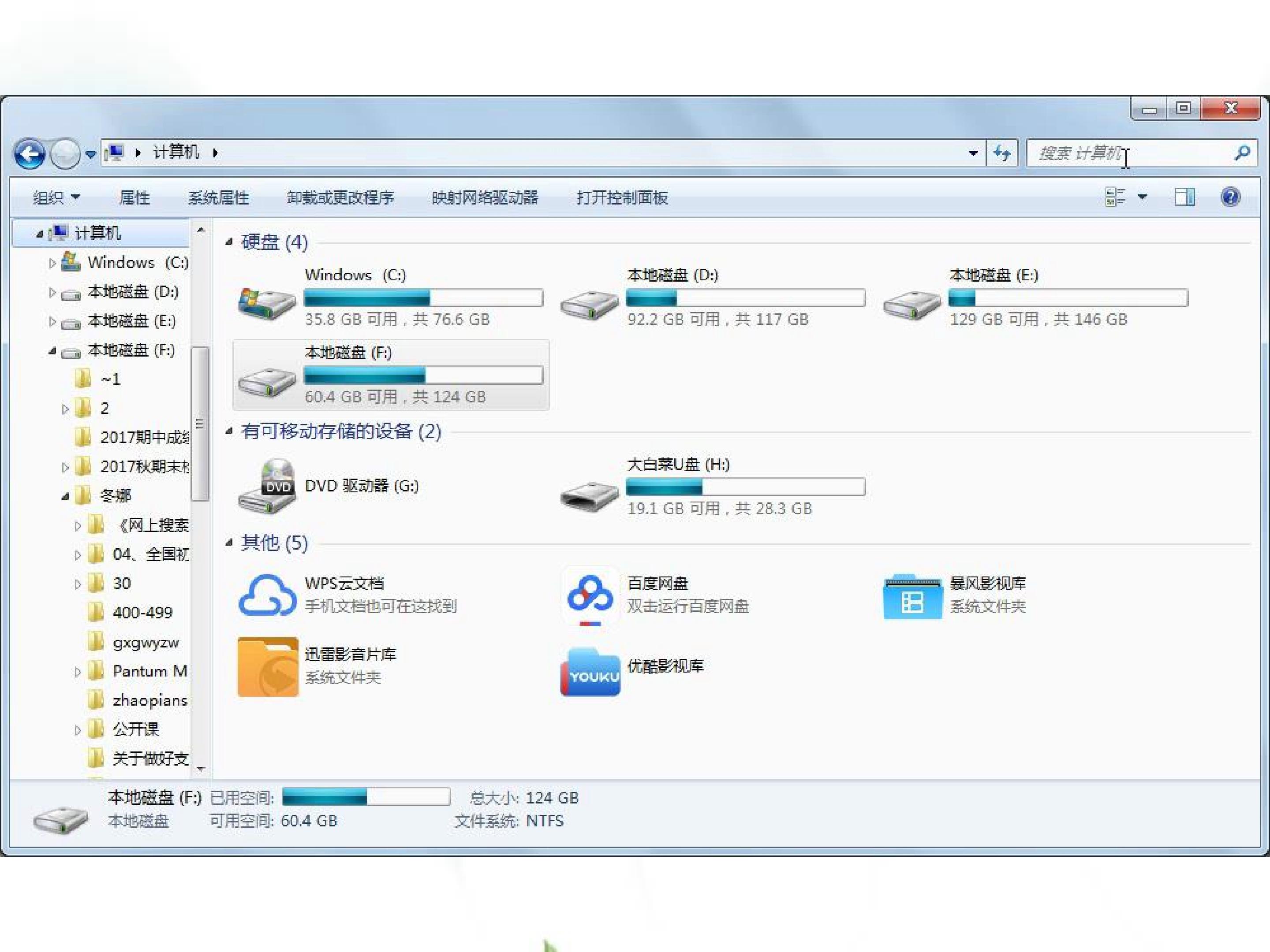
Task: Open 迅雷影音片库 folder icon
Action: pos(268,667)
